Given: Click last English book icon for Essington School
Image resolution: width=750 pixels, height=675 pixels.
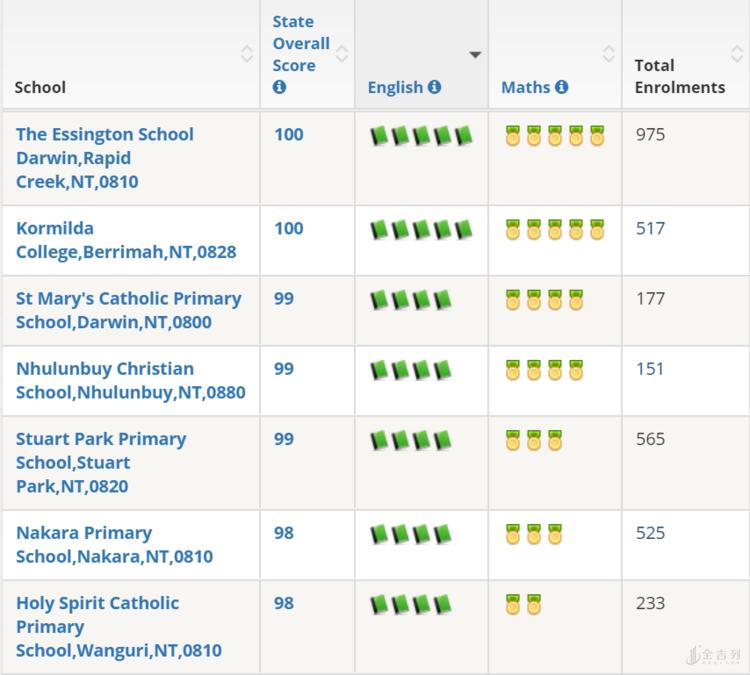Looking at the screenshot, I should click(x=463, y=136).
